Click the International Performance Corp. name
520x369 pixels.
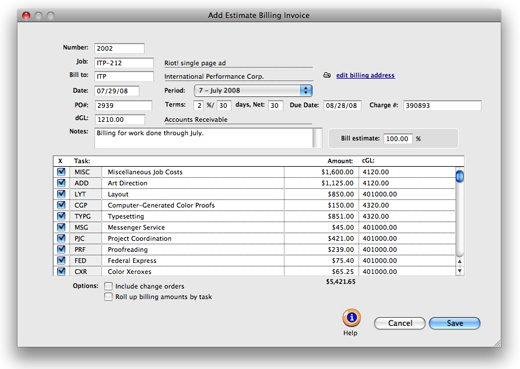214,76
